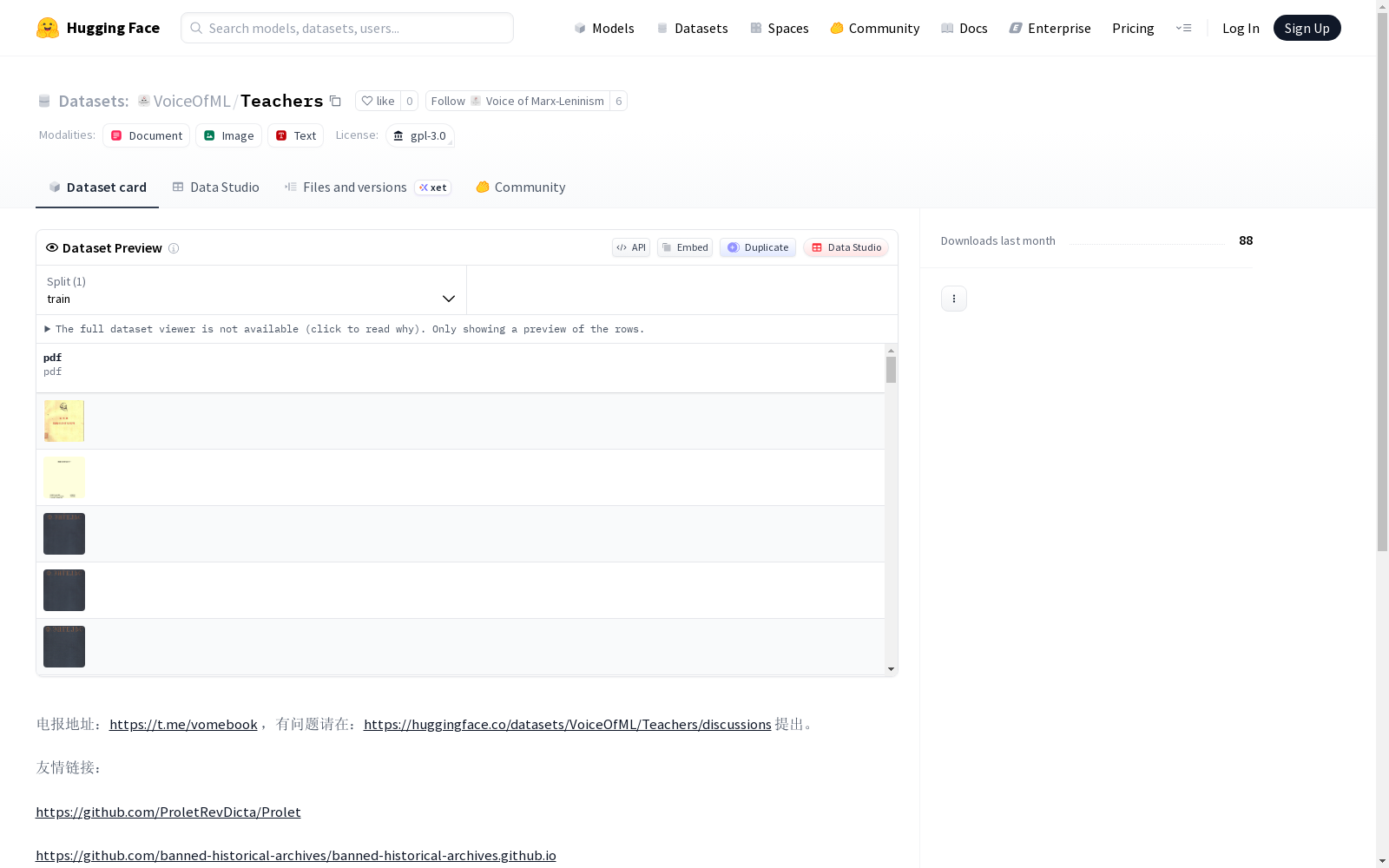Click the downloads count 88
Image resolution: width=1389 pixels, height=868 pixels.
coord(1246,240)
